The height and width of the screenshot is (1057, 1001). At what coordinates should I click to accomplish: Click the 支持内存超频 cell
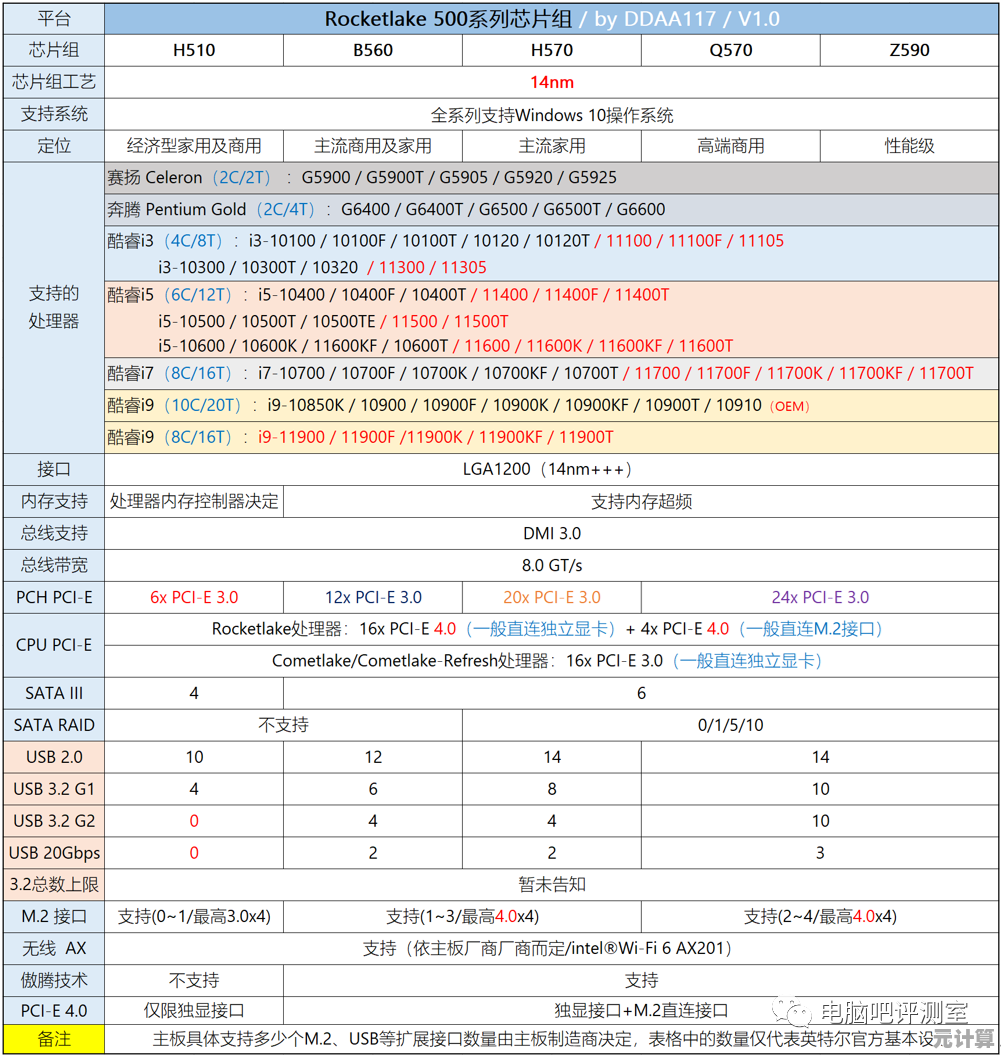pos(641,501)
